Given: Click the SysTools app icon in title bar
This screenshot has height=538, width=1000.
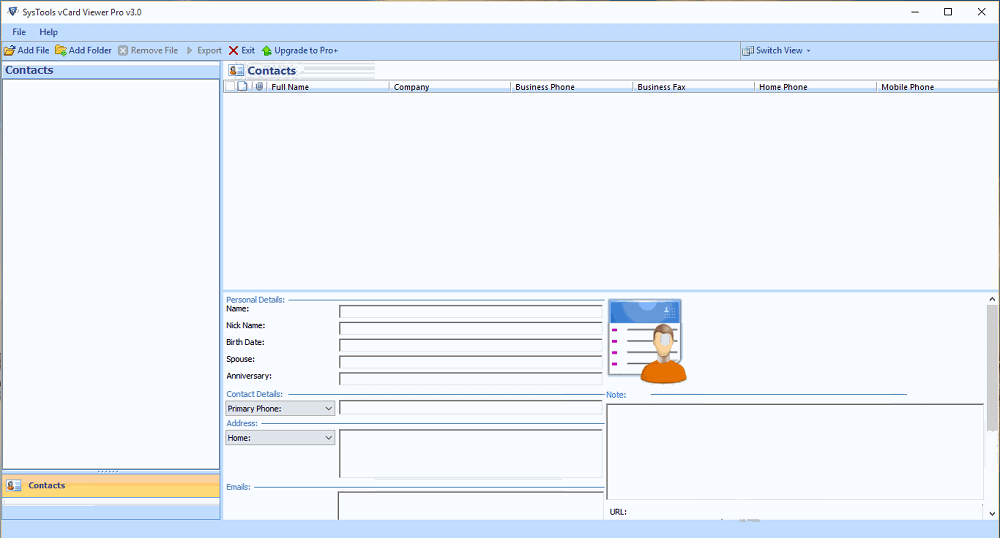Looking at the screenshot, I should click(12, 12).
